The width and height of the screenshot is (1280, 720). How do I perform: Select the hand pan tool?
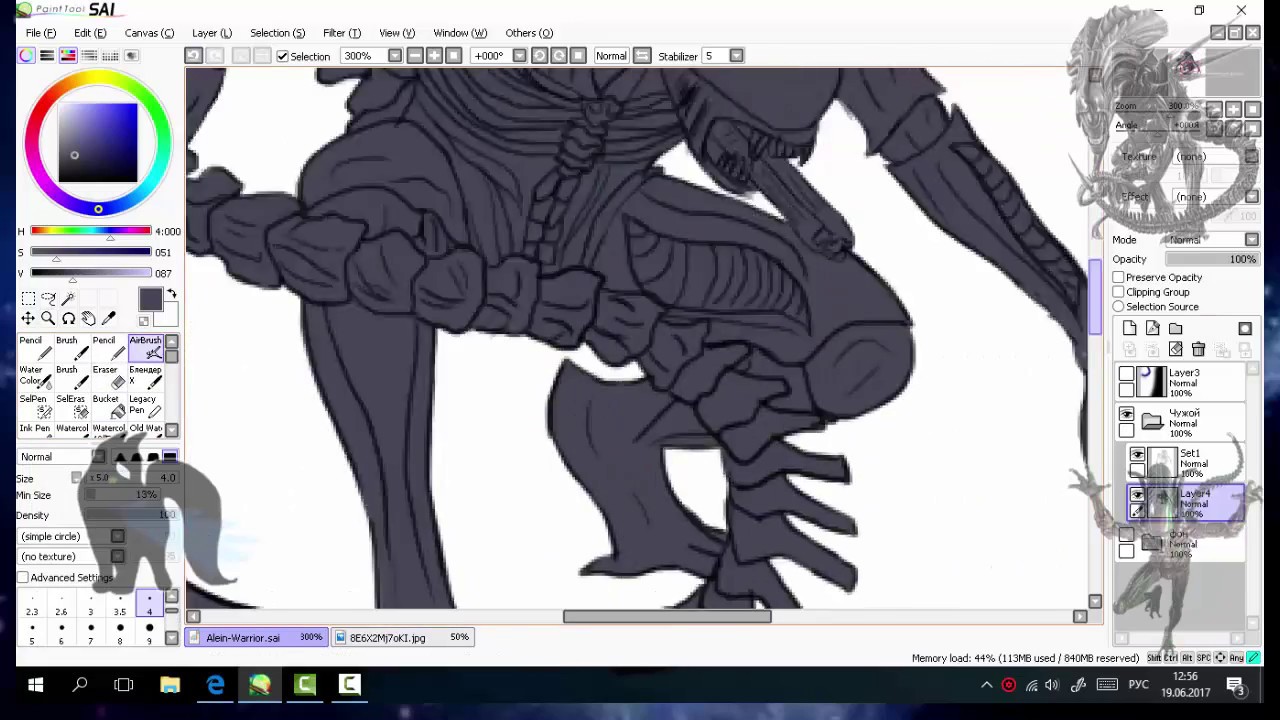click(88, 318)
